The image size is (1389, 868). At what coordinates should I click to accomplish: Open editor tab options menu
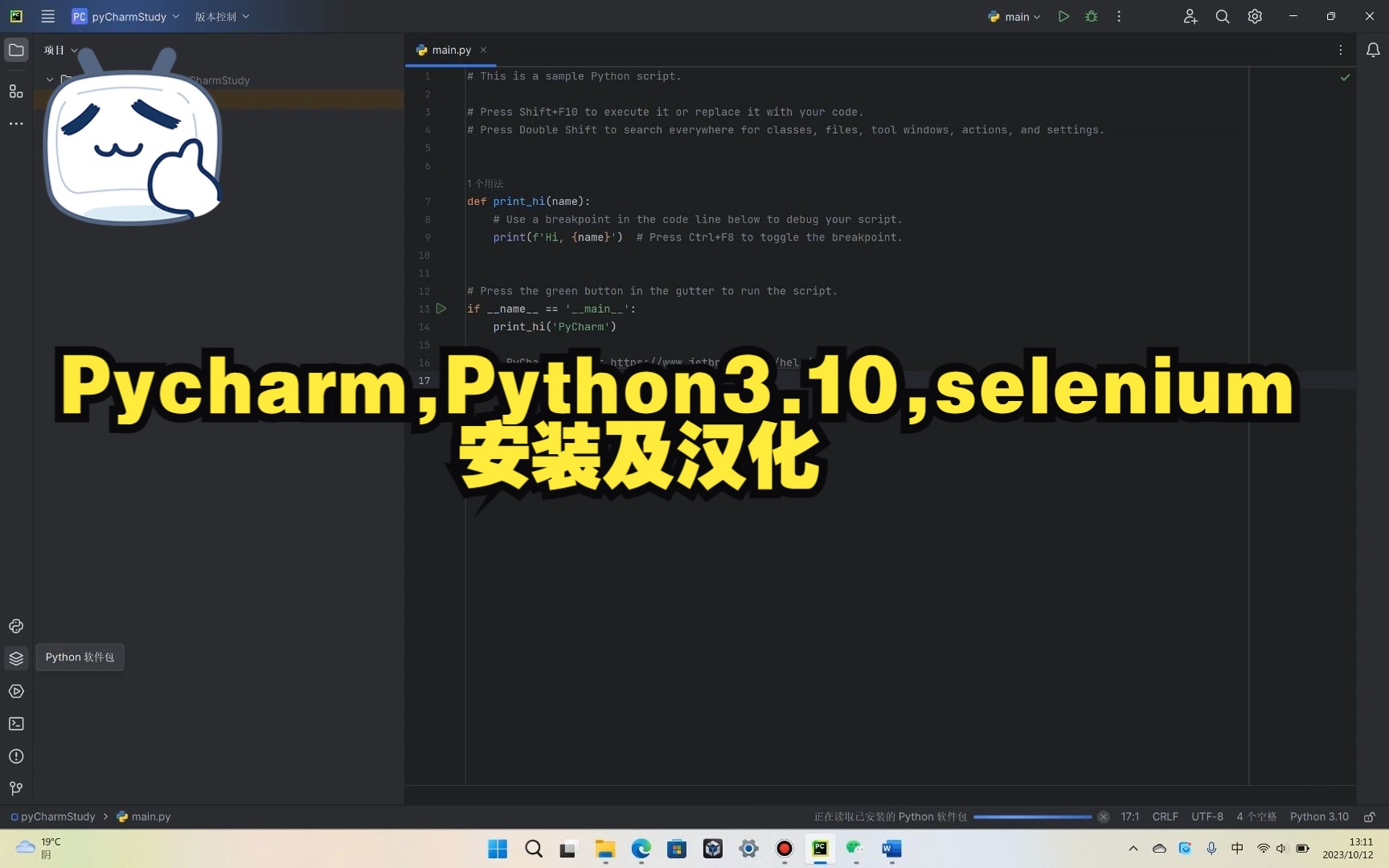[1341, 50]
